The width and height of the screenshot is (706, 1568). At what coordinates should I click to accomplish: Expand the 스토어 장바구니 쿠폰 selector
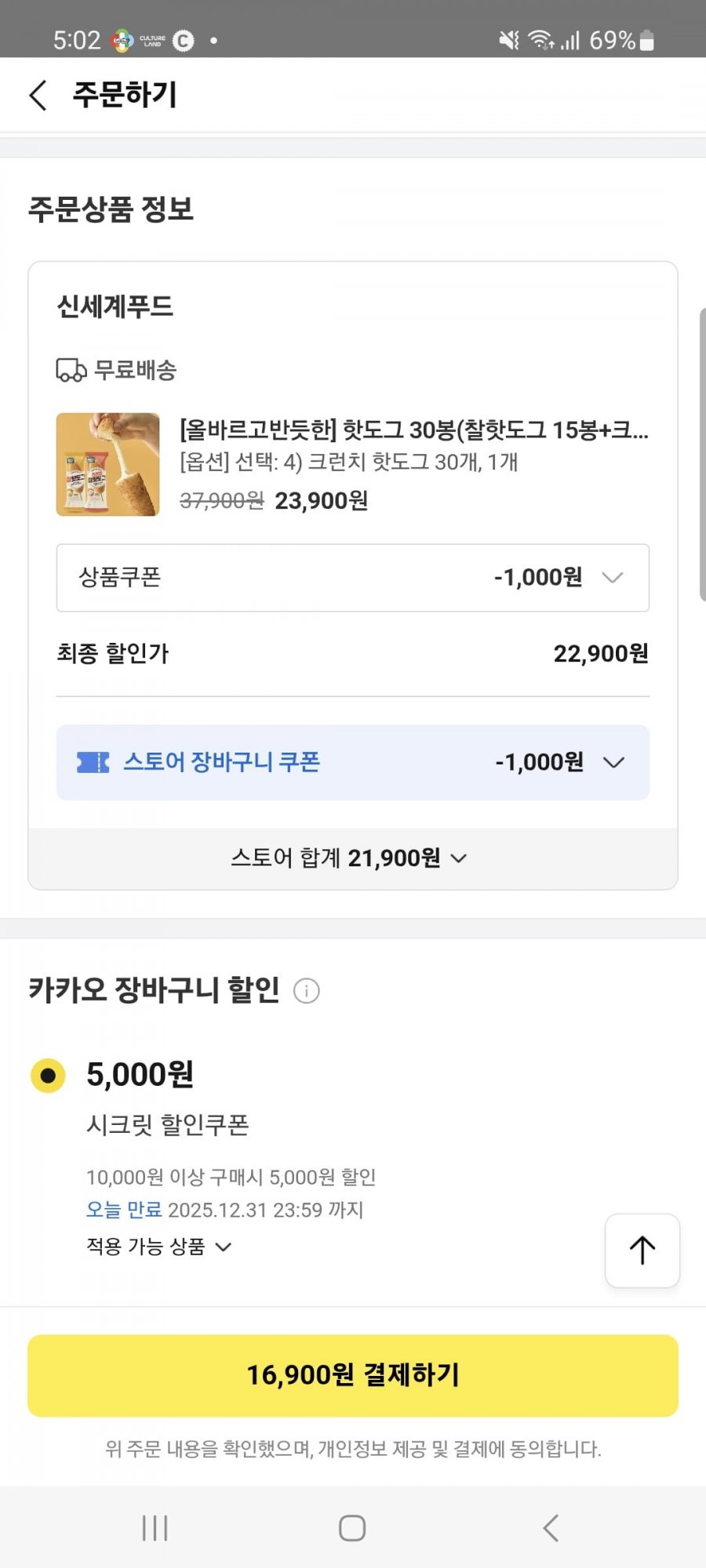tap(613, 762)
